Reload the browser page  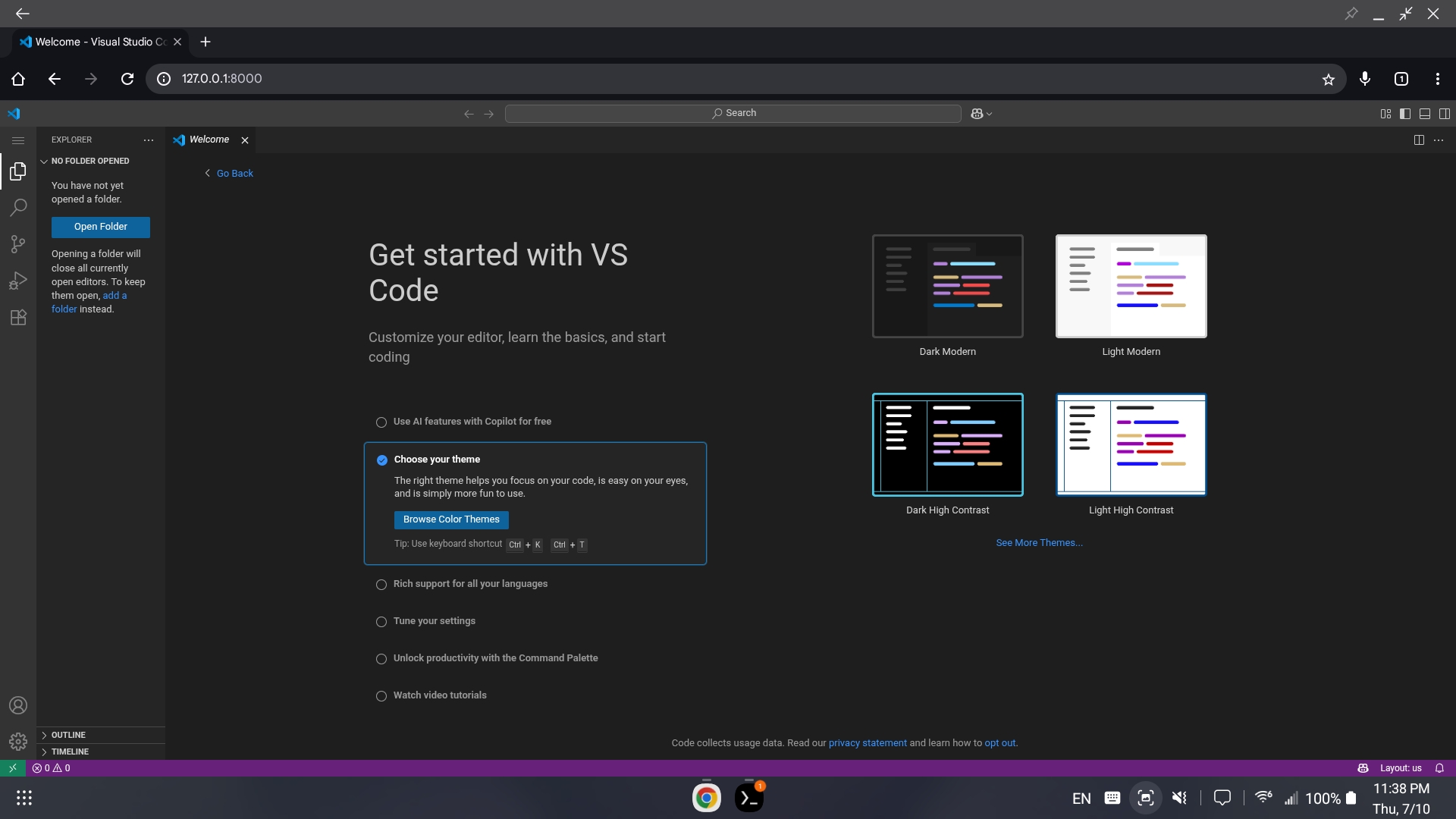(127, 79)
